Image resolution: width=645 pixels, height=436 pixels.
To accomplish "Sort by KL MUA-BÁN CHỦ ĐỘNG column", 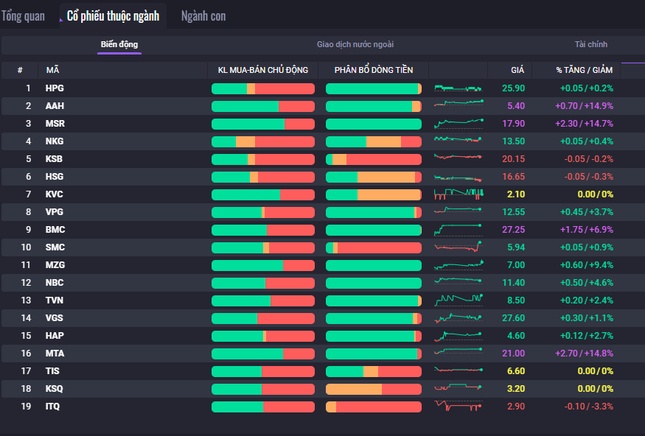I will click(263, 70).
